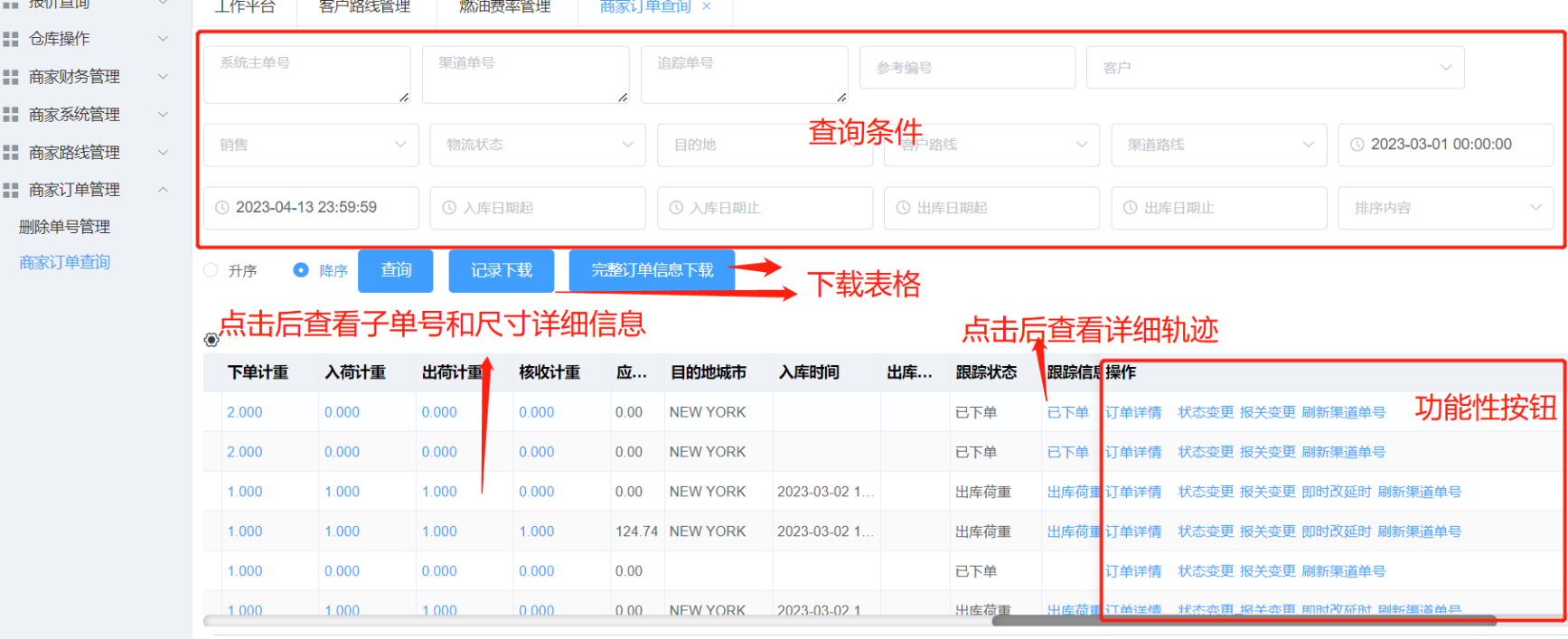
Task: Click the clock icon in 入库日期起 field
Action: click(x=449, y=208)
